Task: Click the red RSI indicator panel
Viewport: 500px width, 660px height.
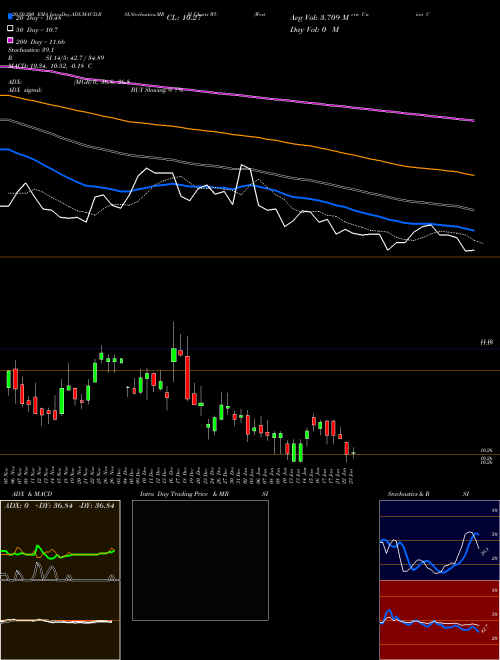Action: (439, 620)
